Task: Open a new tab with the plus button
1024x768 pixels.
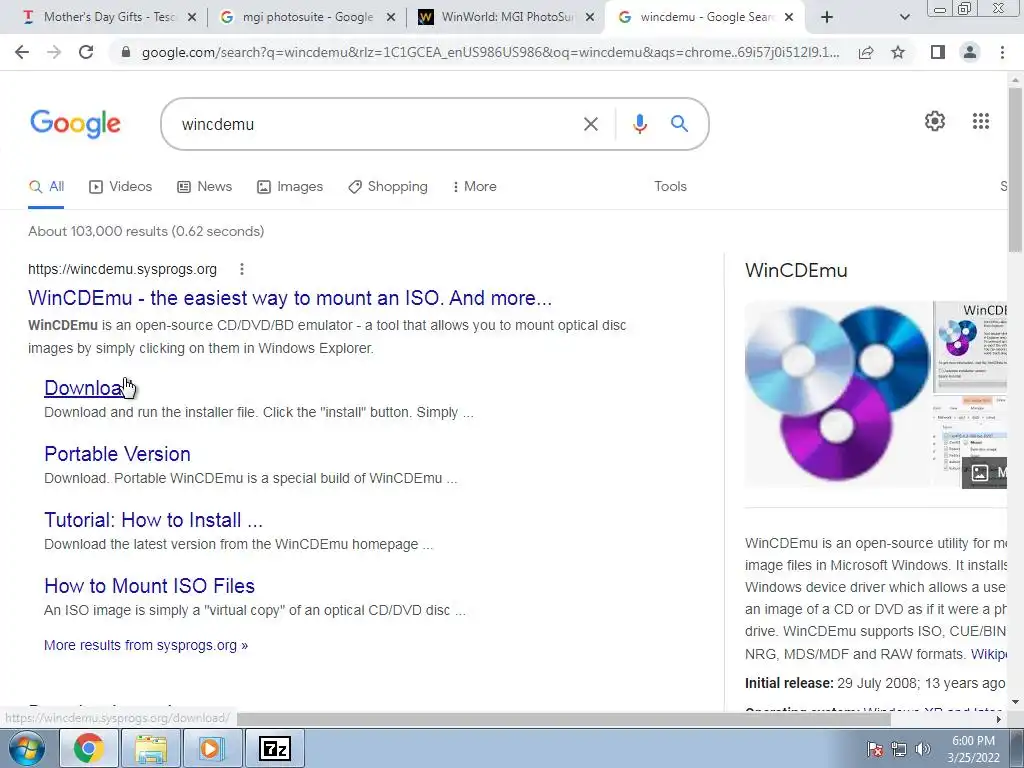Action: pyautogui.click(x=827, y=17)
